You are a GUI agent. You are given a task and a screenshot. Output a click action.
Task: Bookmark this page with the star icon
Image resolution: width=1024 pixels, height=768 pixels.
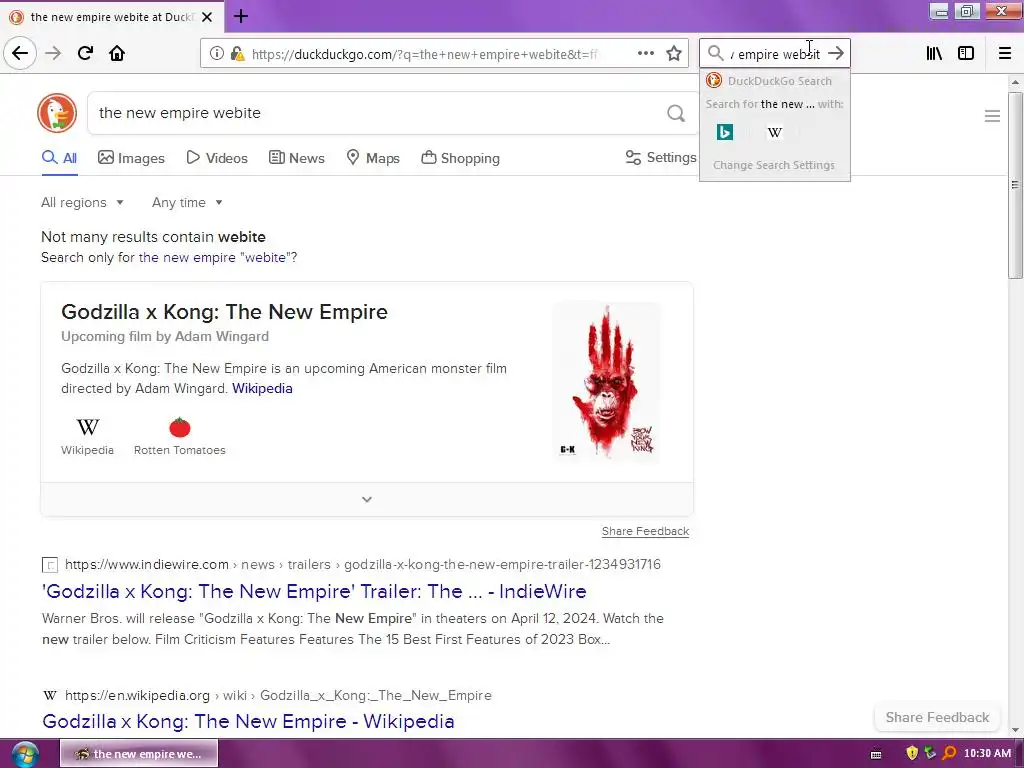point(674,53)
